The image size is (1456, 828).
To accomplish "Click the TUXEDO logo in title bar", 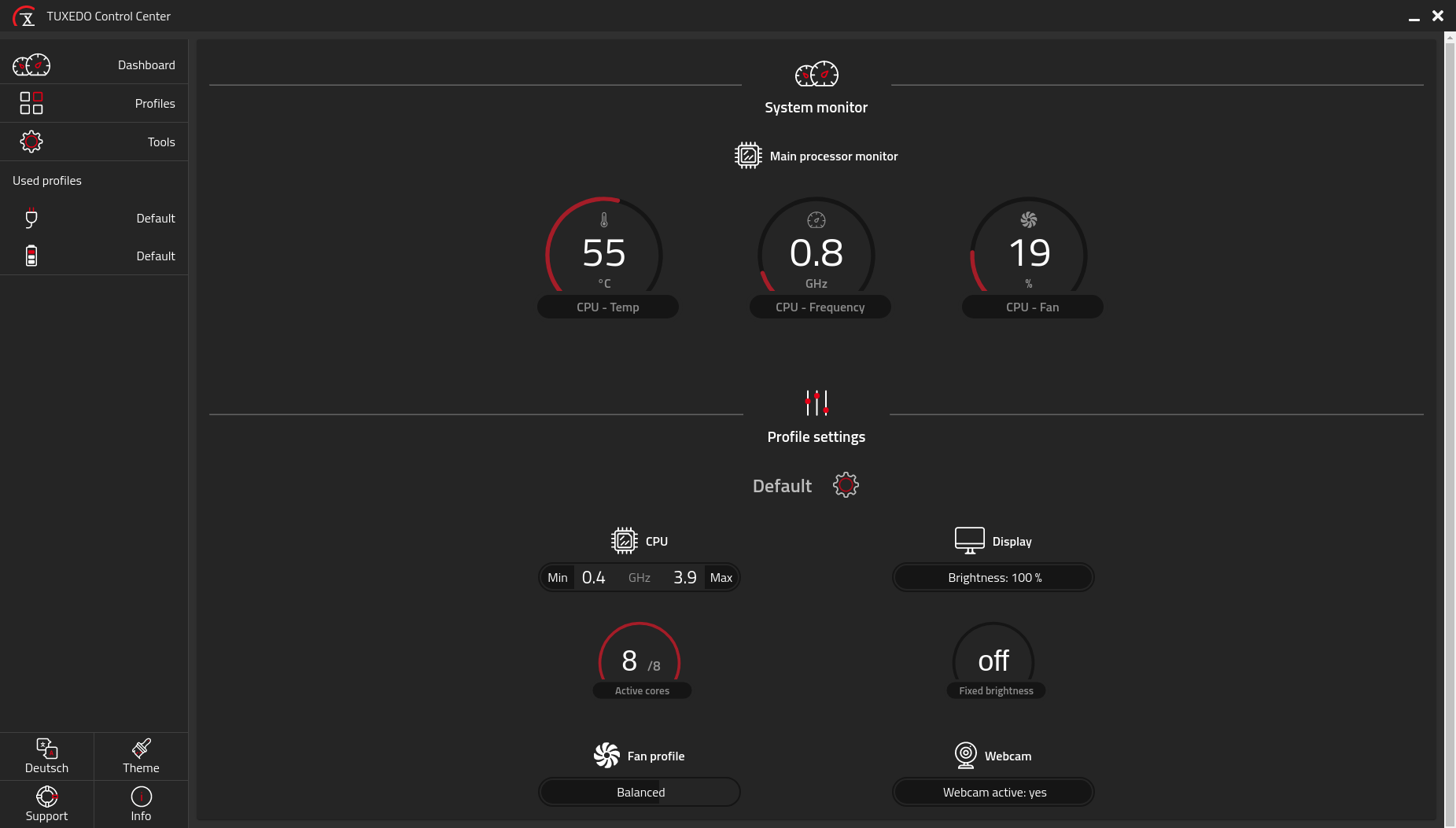I will coord(24,16).
